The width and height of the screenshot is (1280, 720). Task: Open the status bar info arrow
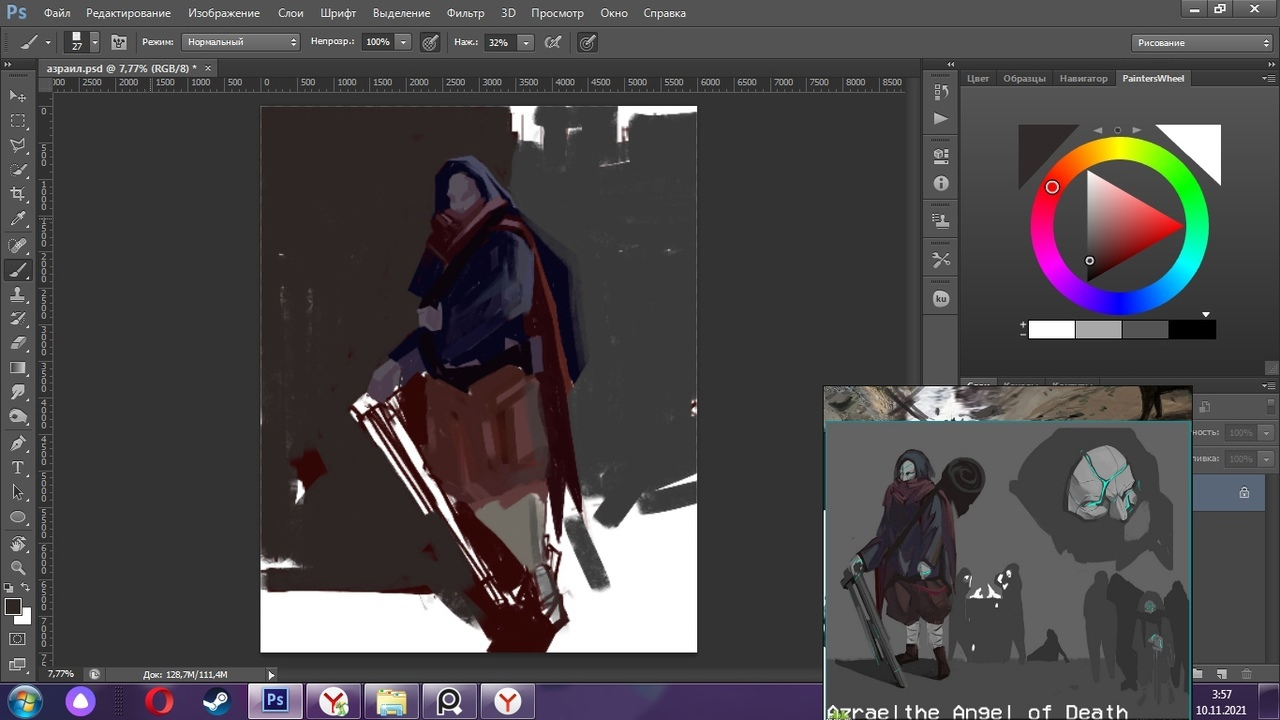click(x=271, y=675)
